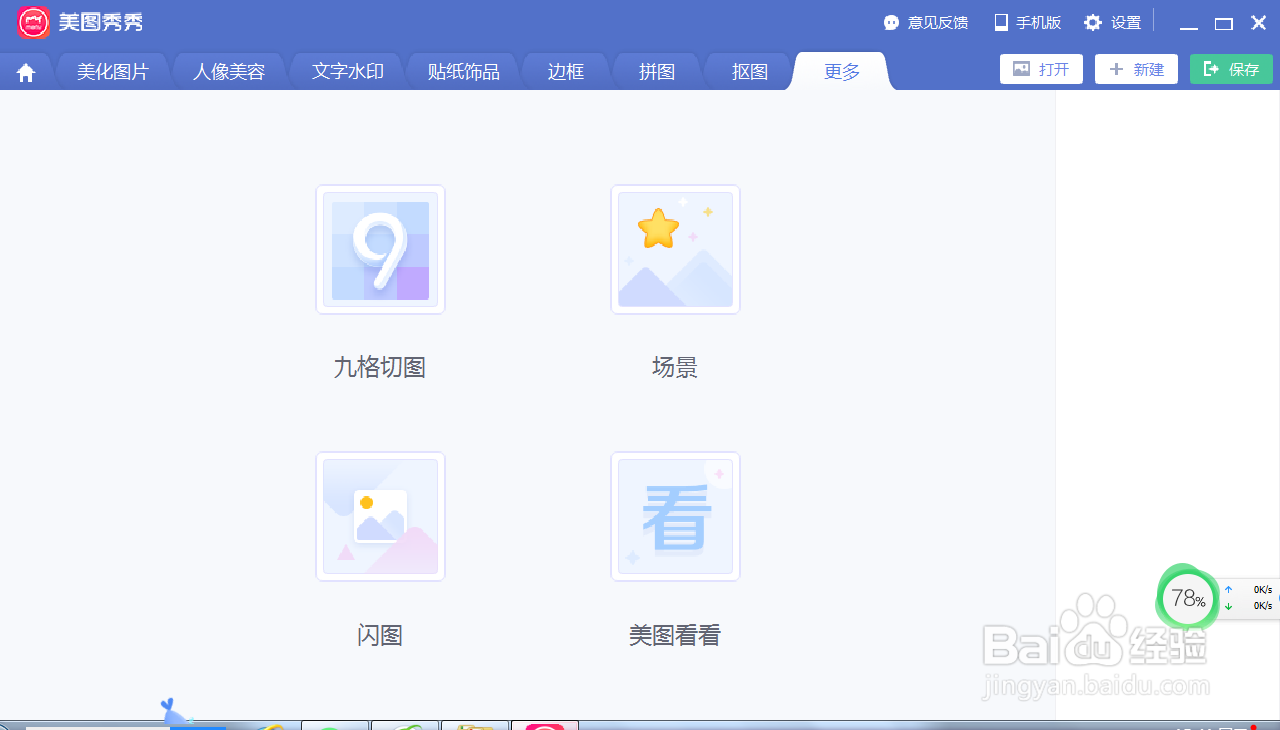
Task: Switch to the 美化图片 tab
Action: click(x=113, y=72)
